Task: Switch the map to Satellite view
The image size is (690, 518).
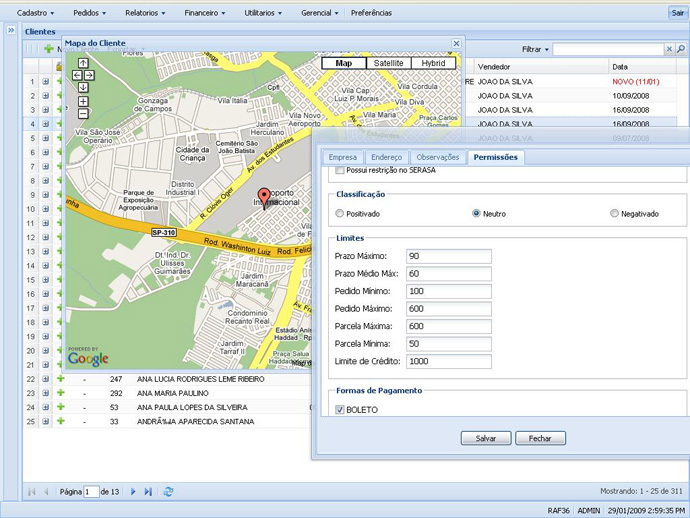Action: coord(388,63)
